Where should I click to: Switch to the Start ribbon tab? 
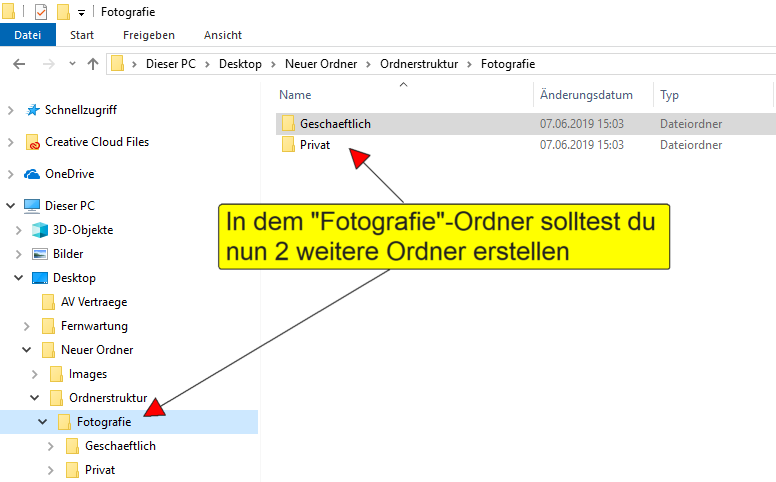(82, 35)
